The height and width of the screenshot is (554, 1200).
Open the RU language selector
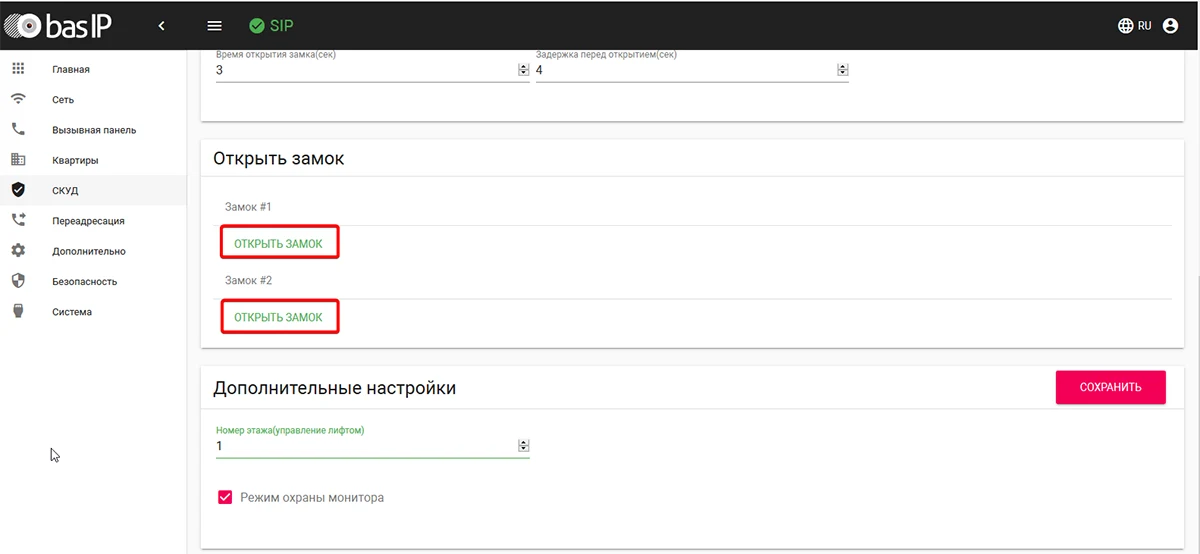[1135, 26]
